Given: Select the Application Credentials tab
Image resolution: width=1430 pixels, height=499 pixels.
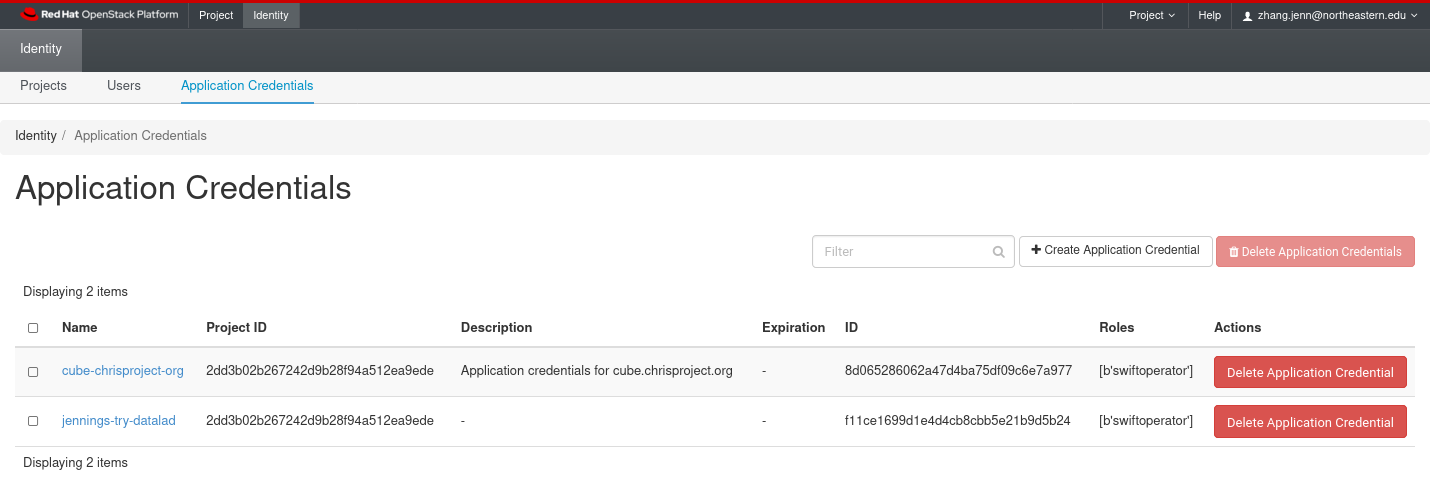Looking at the screenshot, I should [247, 86].
